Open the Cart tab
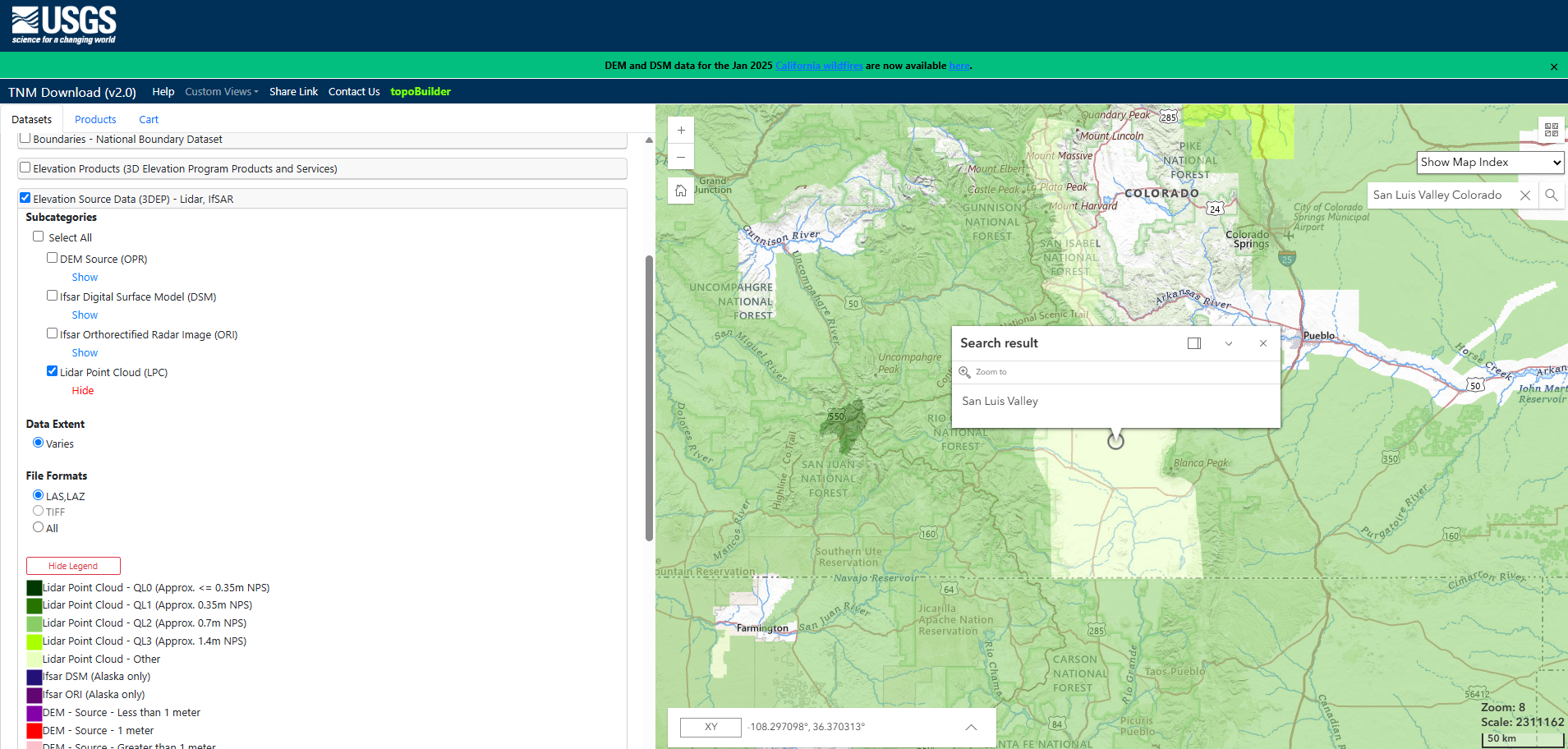This screenshot has width=1568, height=749. [149, 120]
